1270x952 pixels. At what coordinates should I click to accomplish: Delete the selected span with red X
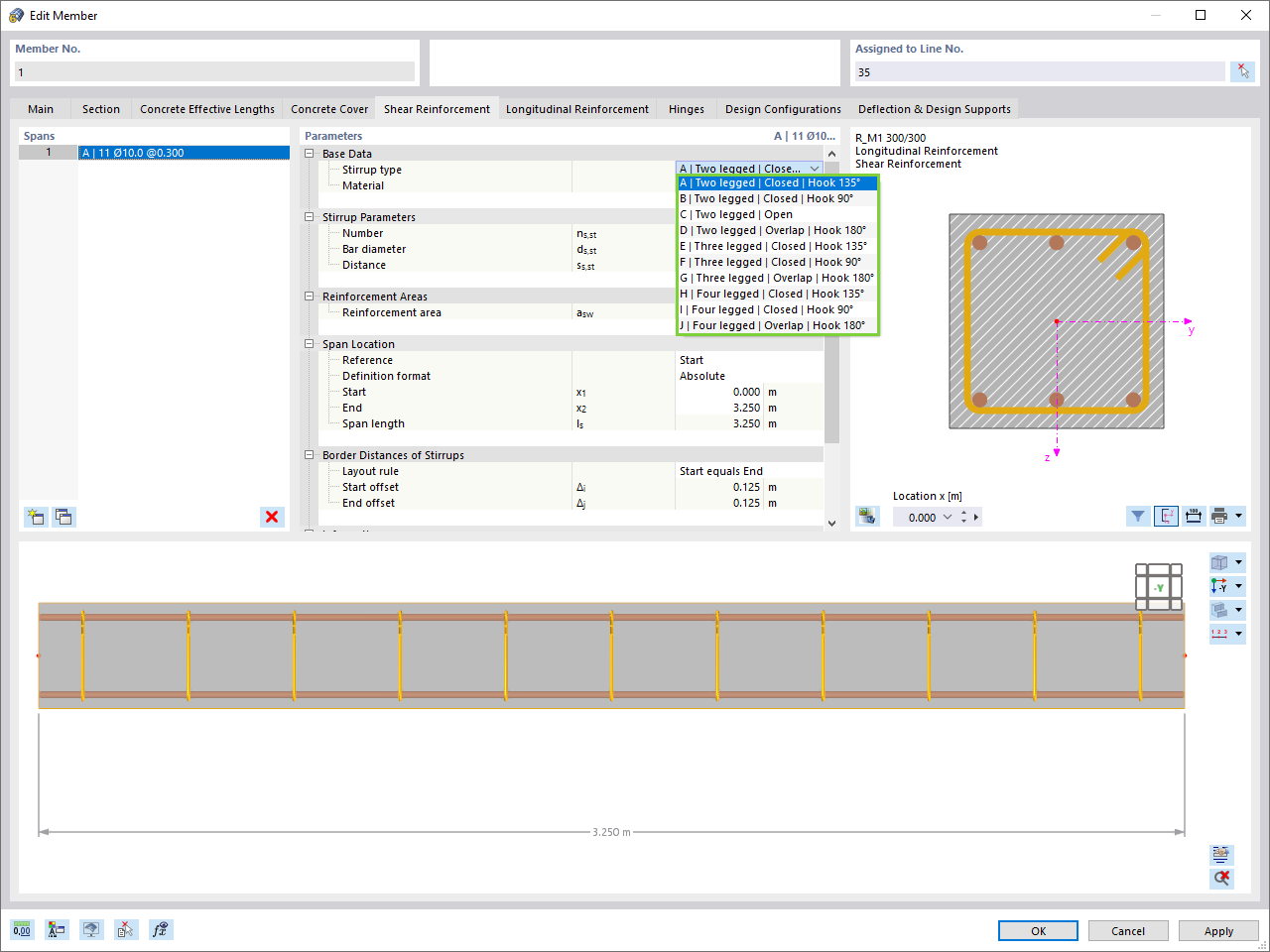pos(272,517)
